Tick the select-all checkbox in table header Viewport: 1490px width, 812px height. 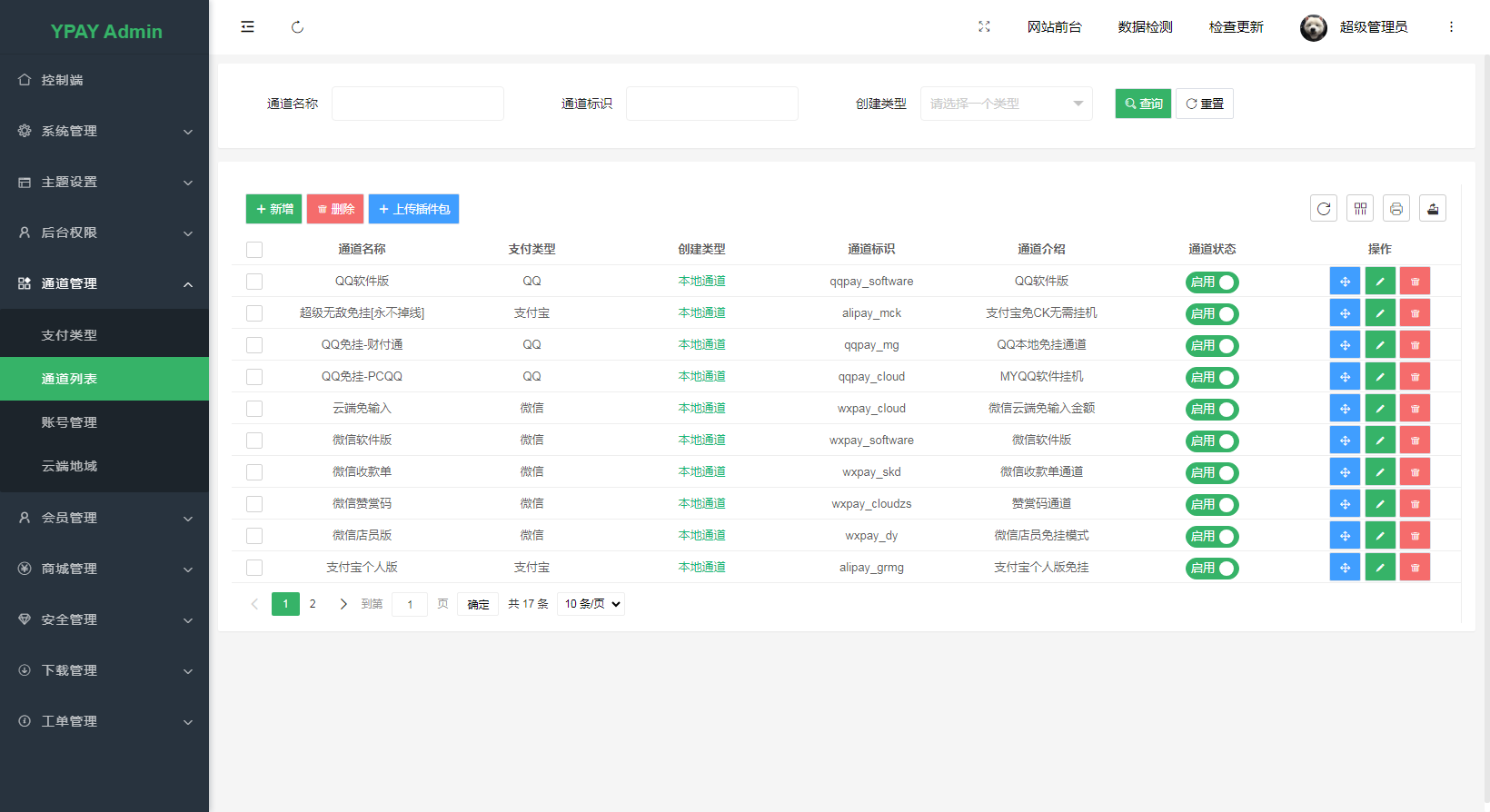(x=254, y=250)
